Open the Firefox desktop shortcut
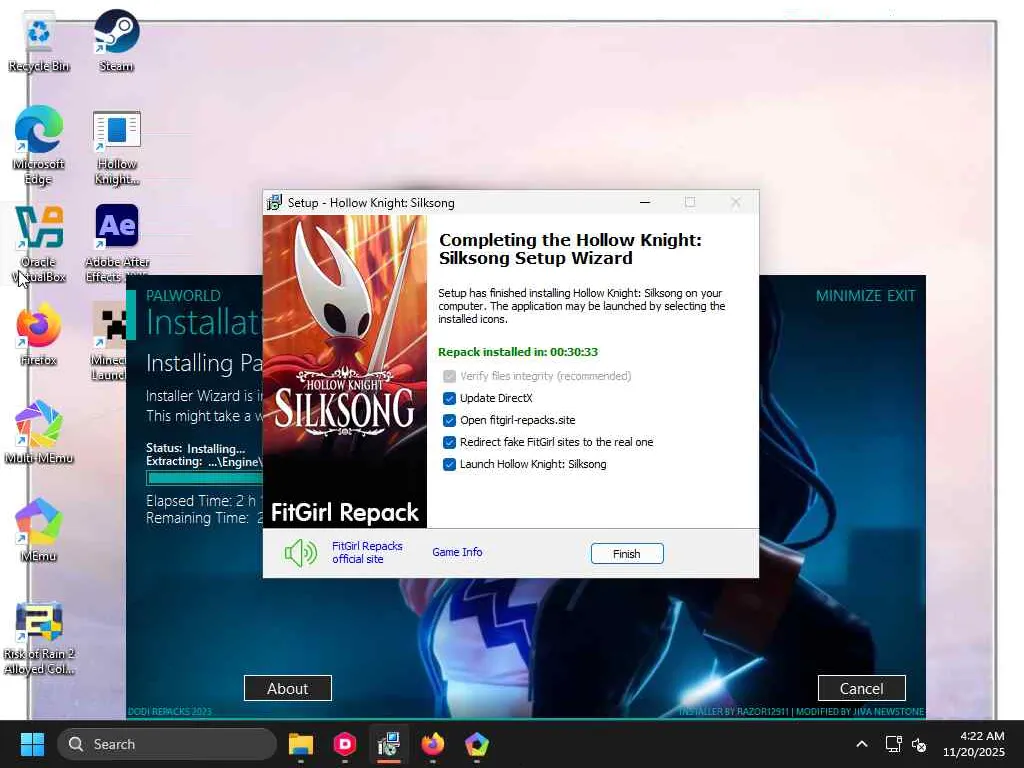The image size is (1024, 768). 39,333
